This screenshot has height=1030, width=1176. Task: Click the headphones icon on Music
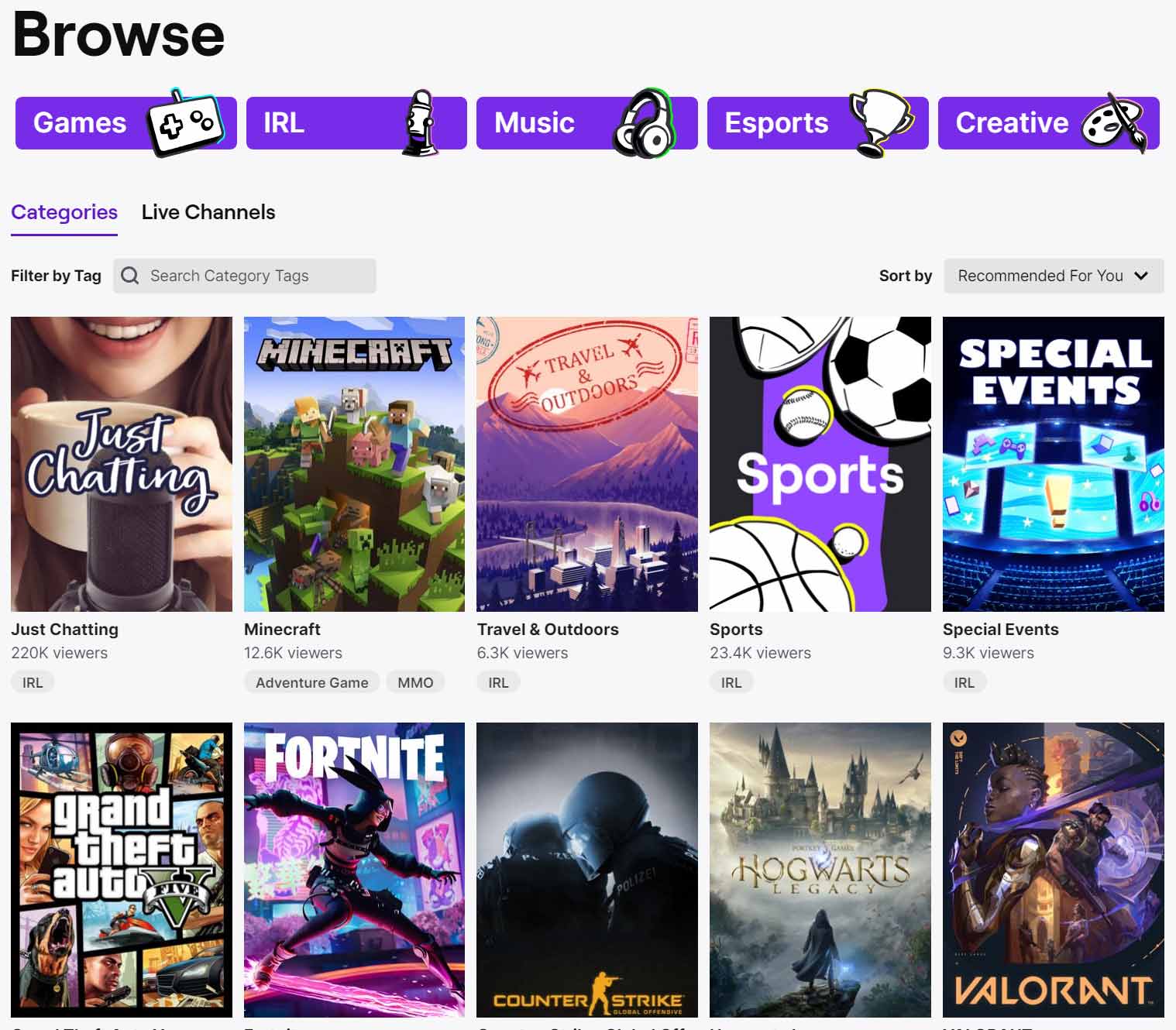(x=645, y=123)
